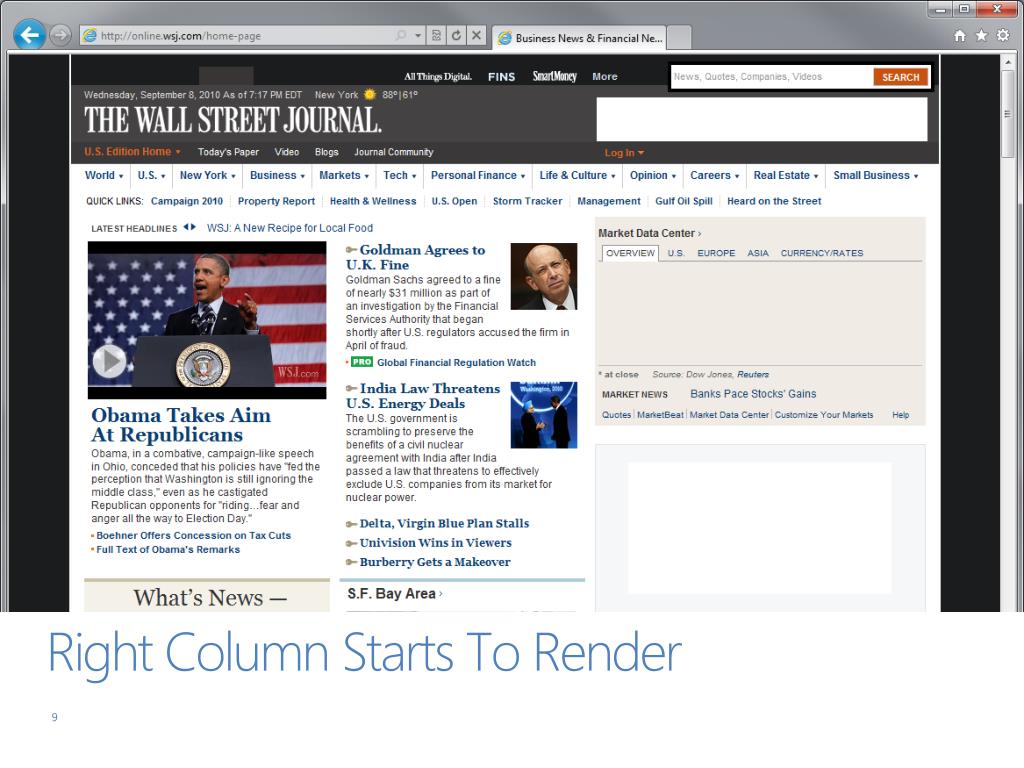Select the Business News & Financial browser tab
Viewport: 1024px width, 768px height.
[x=579, y=38]
